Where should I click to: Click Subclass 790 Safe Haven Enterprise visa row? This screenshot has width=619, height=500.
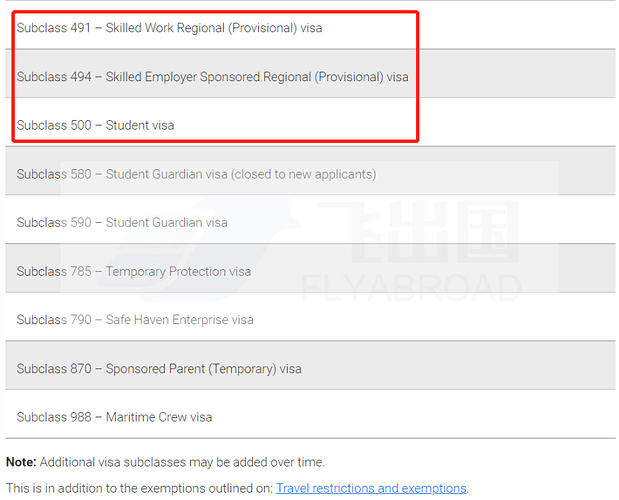(x=135, y=320)
